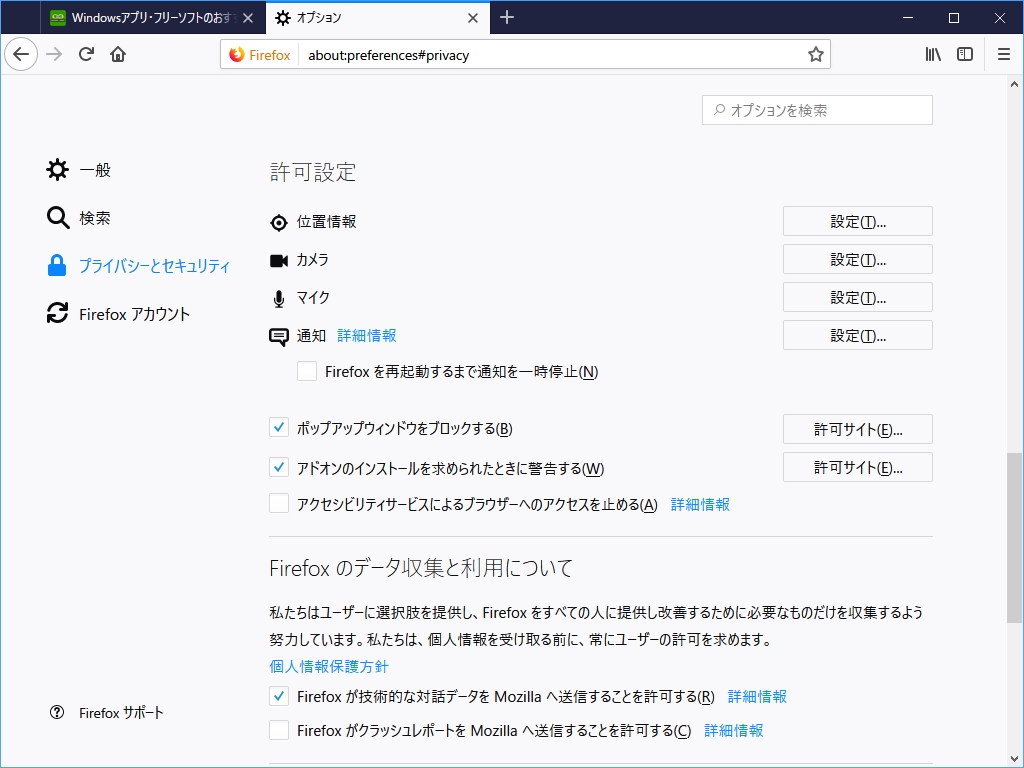
Task: Click the カメラ camera permission icon
Action: tap(278, 259)
